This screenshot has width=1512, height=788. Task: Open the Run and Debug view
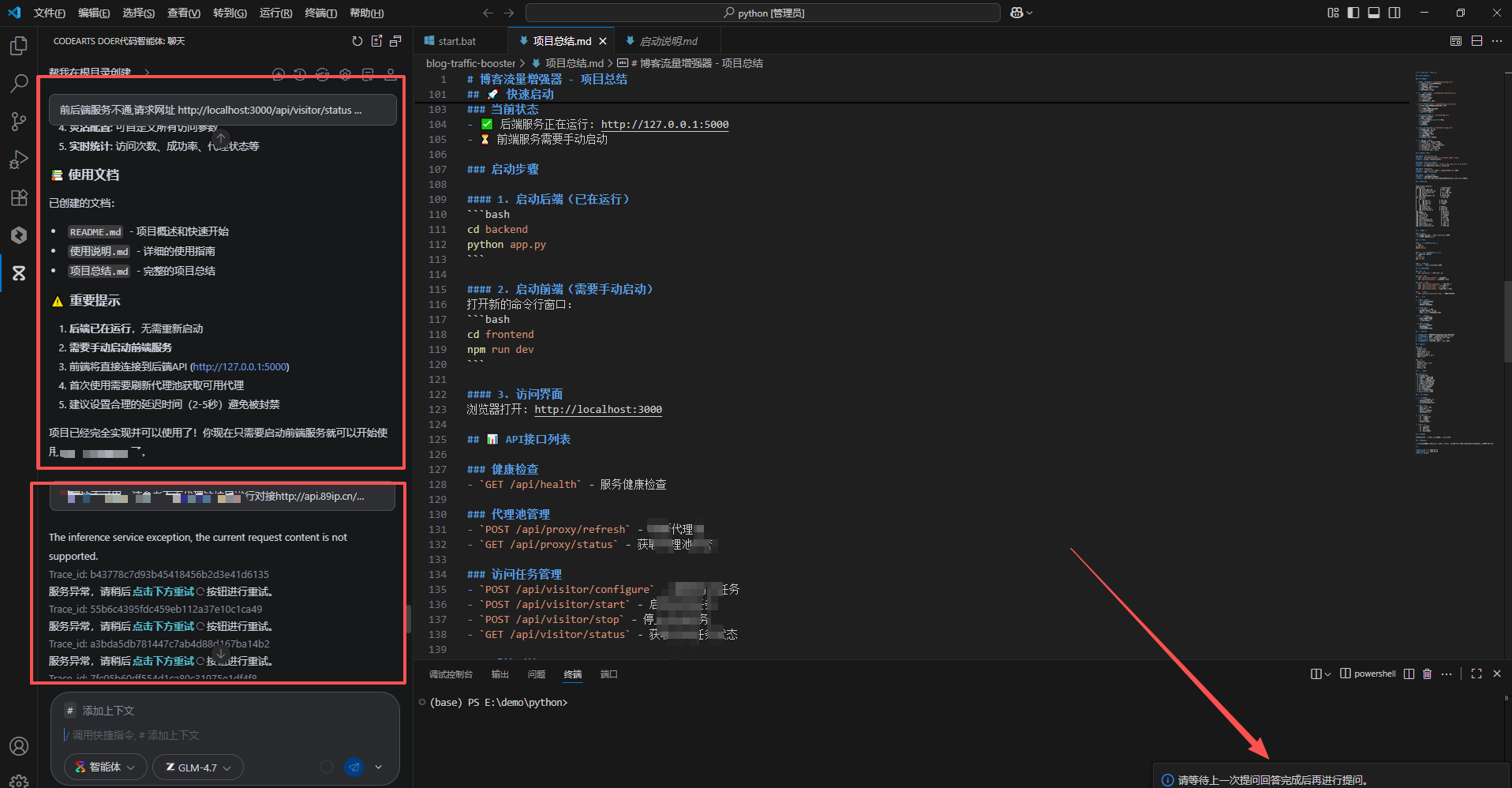click(x=19, y=159)
